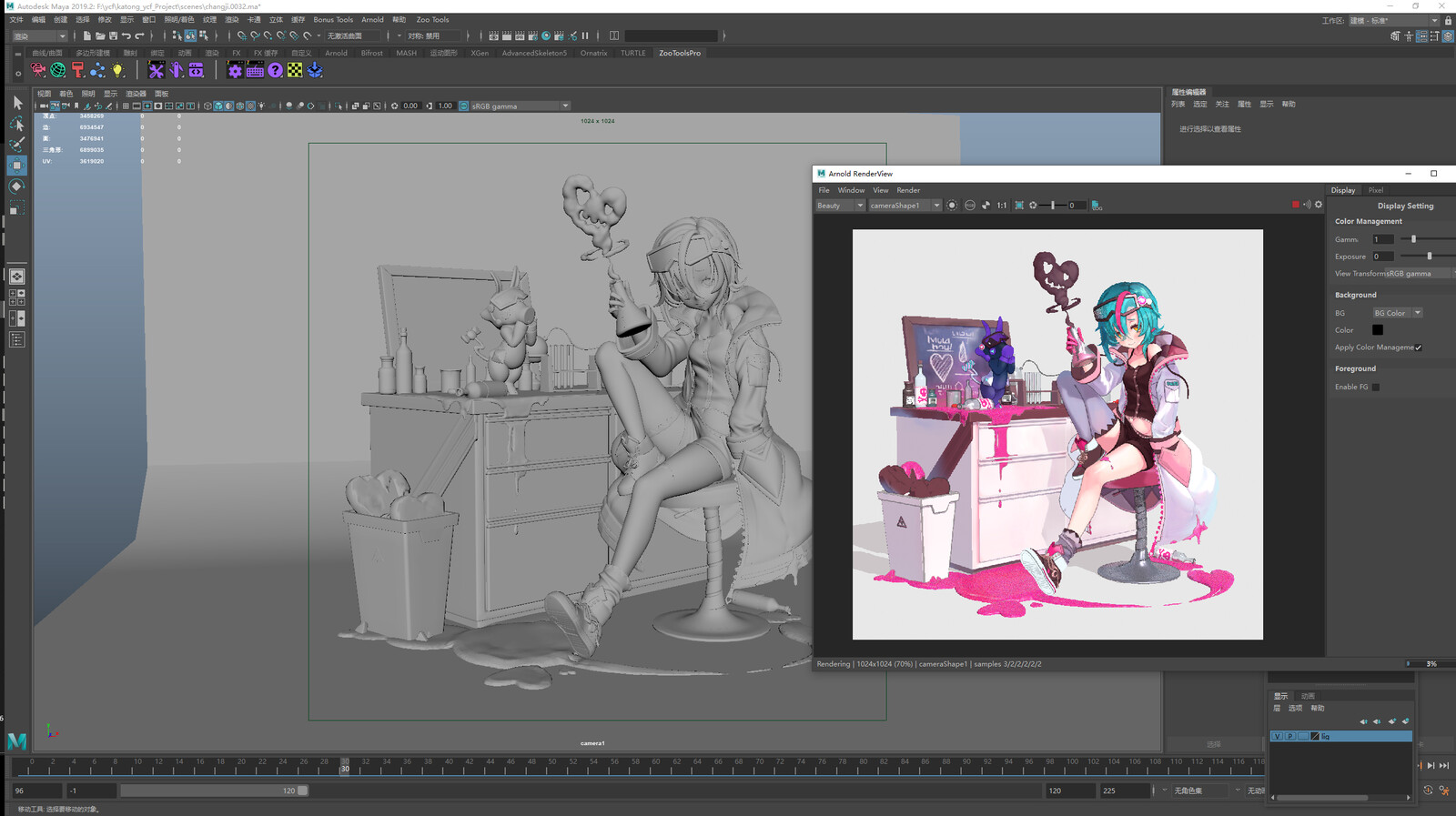The image size is (1456, 816).
Task: Click the purple gear settings shelf icon
Action: [x=235, y=70]
